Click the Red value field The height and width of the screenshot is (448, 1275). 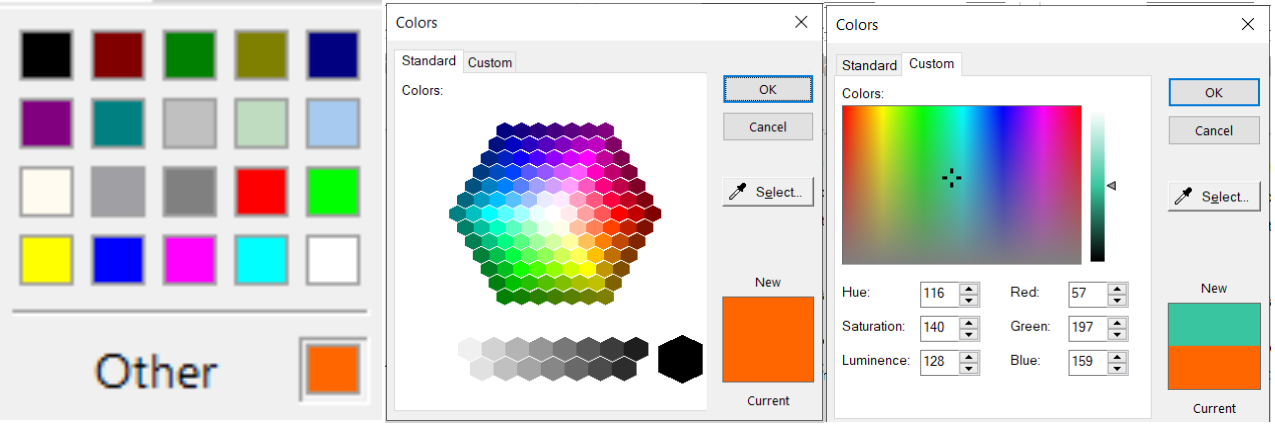[x=1088, y=294]
